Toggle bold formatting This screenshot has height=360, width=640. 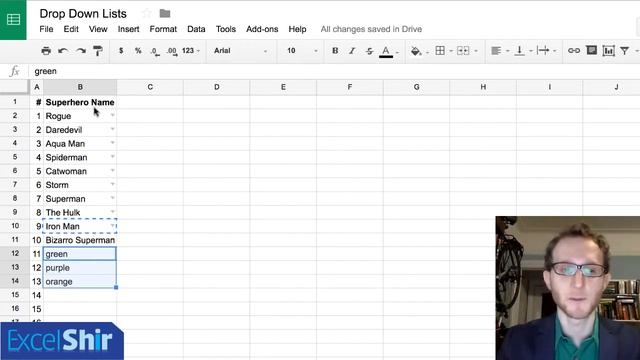point(335,51)
